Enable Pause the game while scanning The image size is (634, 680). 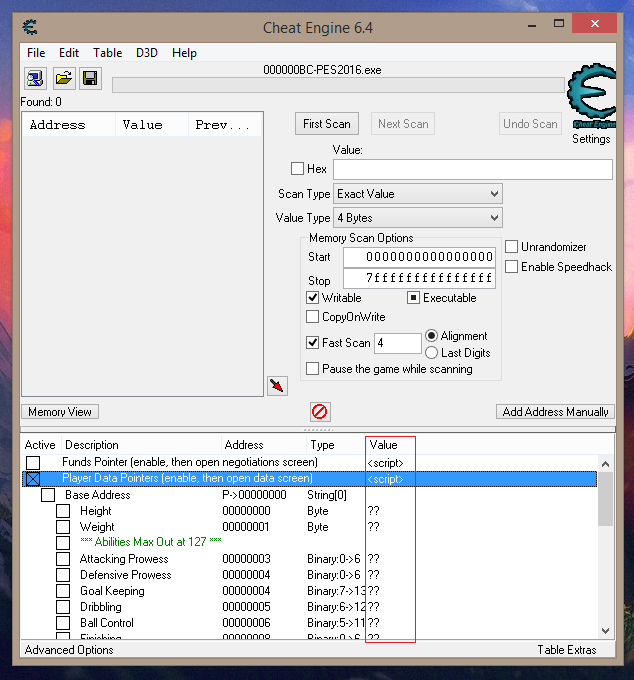[x=312, y=369]
